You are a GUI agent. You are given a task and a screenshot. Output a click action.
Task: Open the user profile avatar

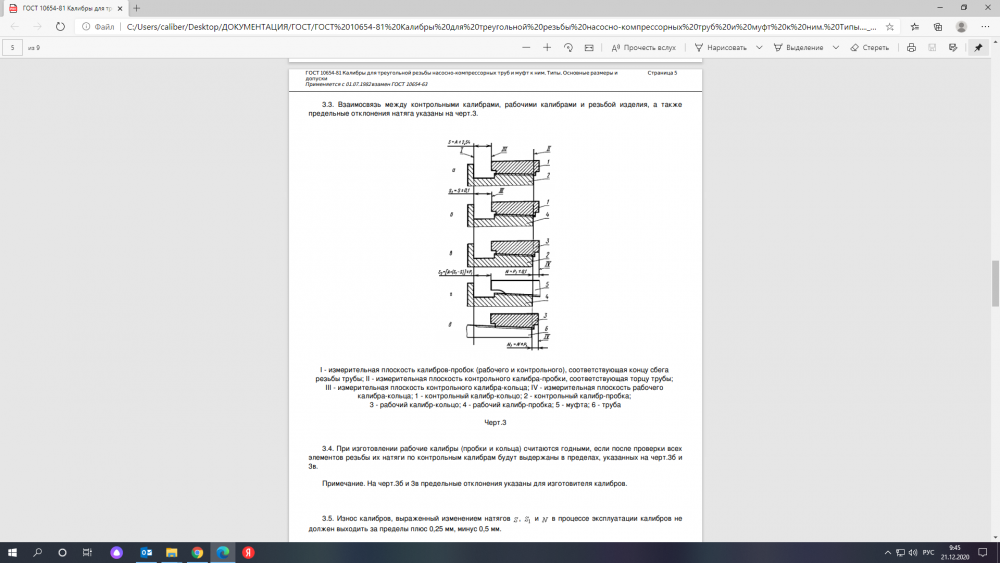coord(961,27)
